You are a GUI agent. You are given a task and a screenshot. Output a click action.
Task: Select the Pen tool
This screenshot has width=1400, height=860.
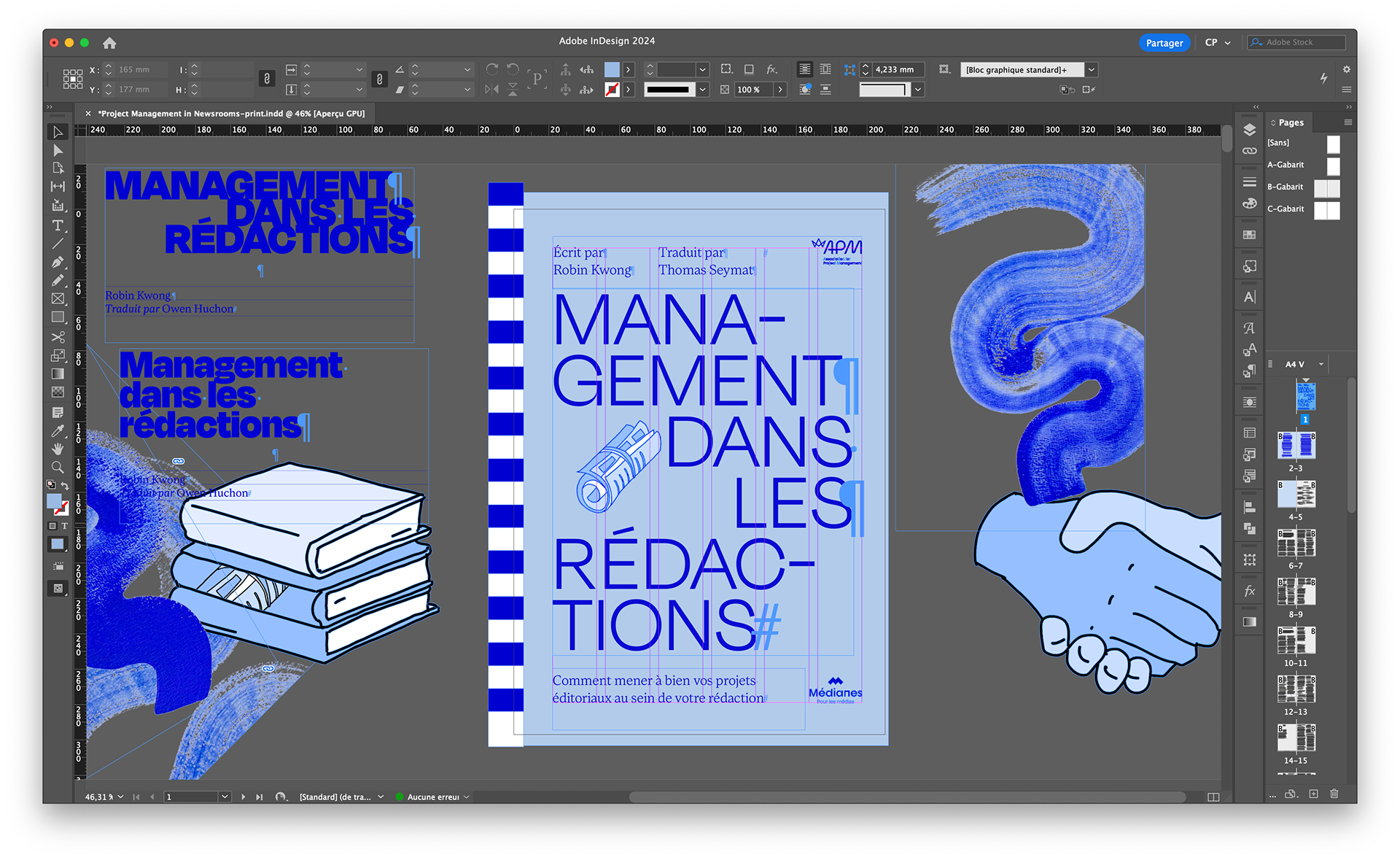[58, 262]
